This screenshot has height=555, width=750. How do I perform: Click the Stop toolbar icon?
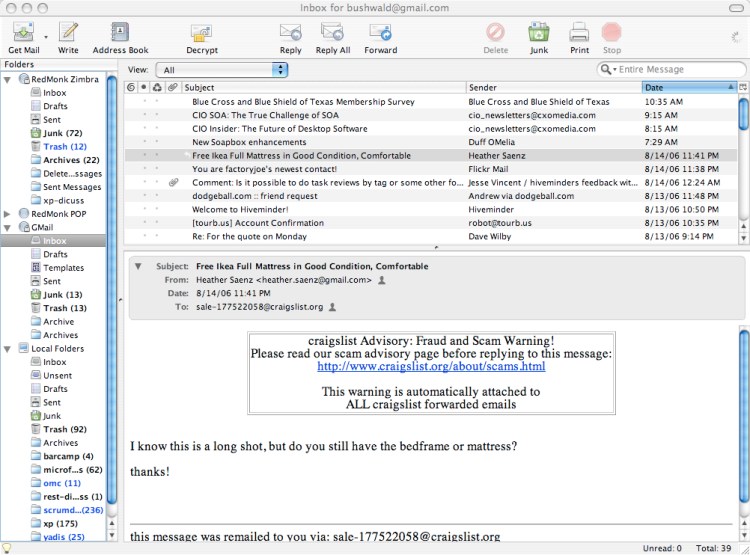pos(611,33)
